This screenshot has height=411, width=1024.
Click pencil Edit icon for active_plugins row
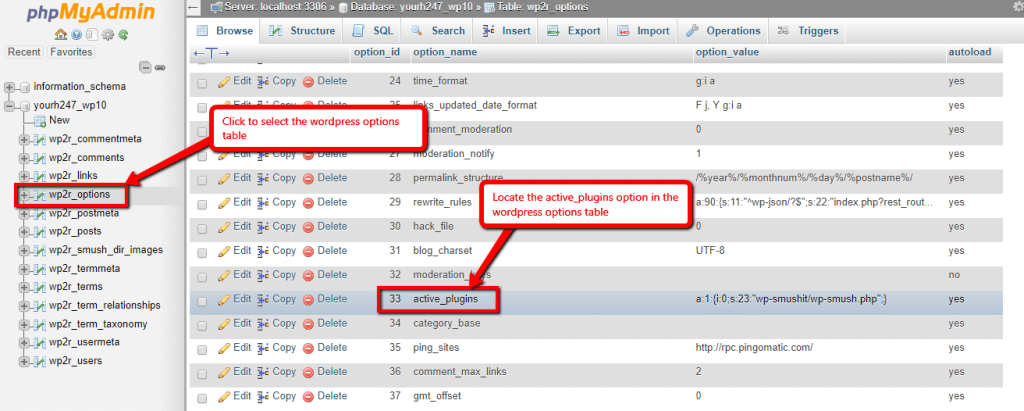point(224,299)
